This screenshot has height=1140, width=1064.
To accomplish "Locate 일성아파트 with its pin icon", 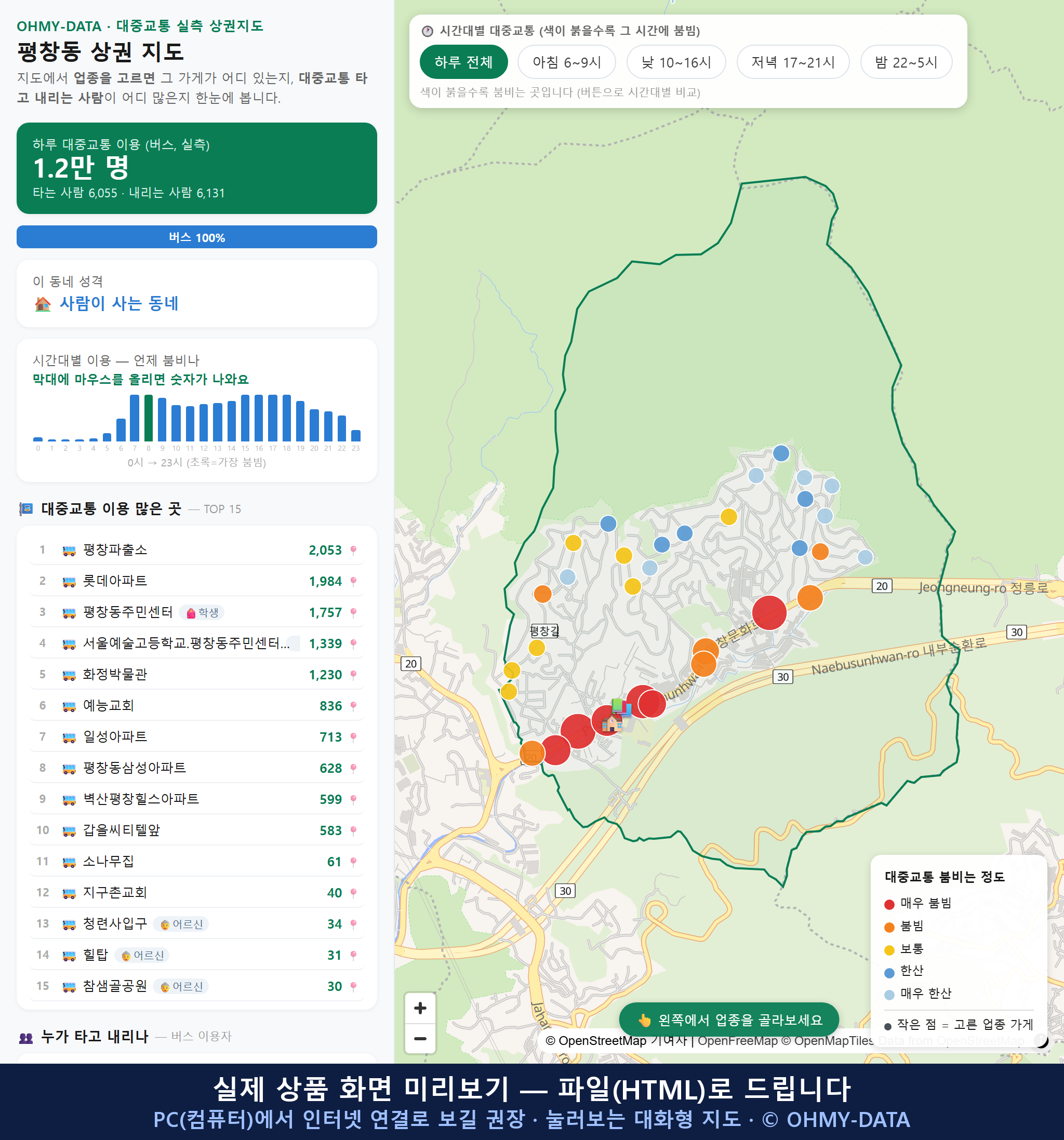I will pos(353,737).
